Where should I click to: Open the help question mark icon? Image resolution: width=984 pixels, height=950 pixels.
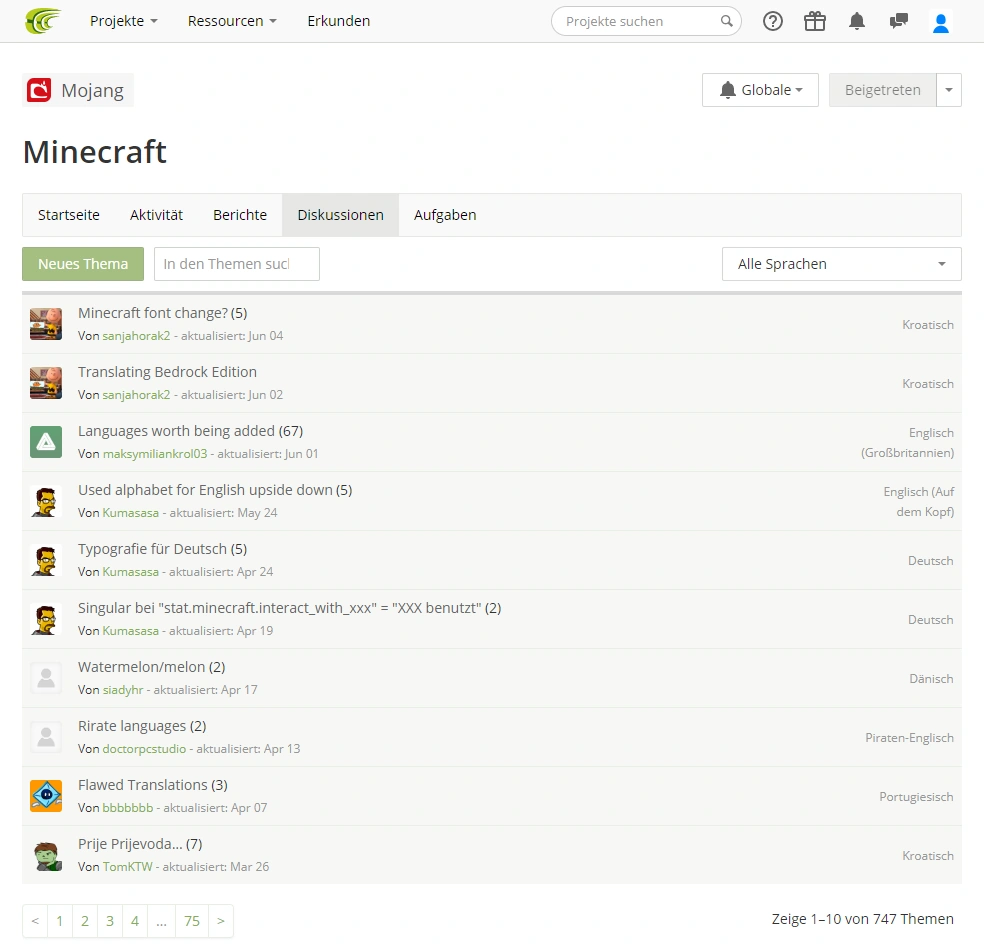773,21
